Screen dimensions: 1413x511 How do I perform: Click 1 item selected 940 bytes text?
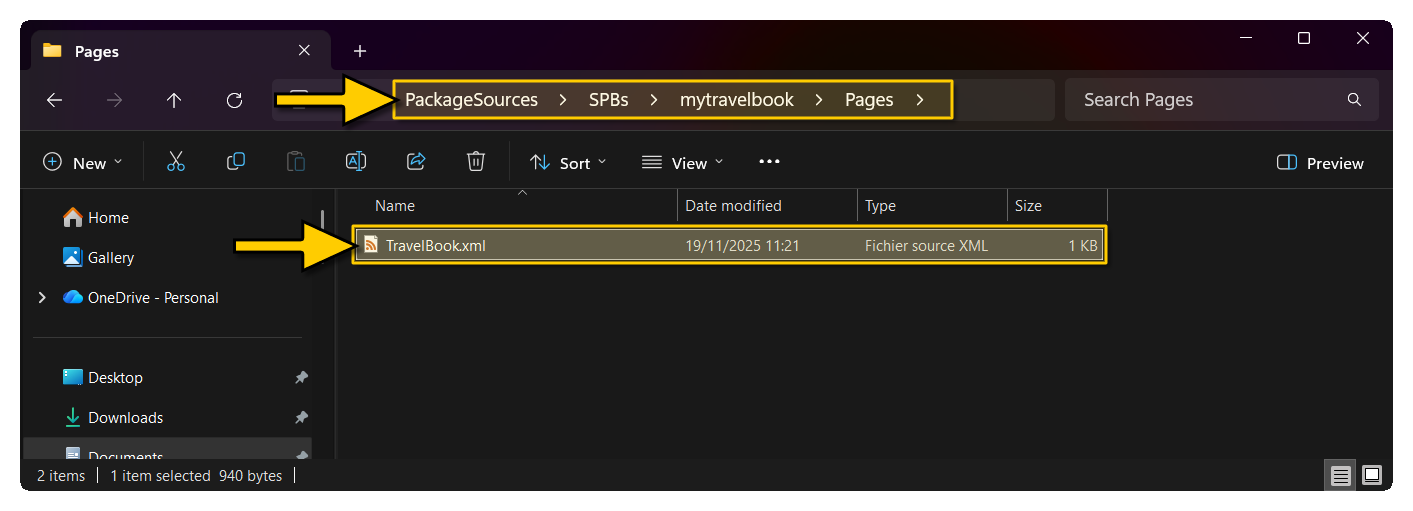pos(196,476)
